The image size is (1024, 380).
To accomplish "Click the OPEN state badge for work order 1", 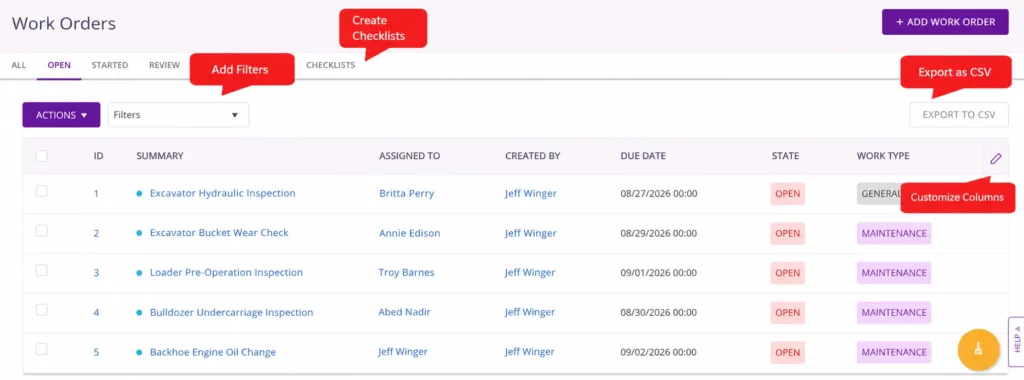I will [788, 194].
